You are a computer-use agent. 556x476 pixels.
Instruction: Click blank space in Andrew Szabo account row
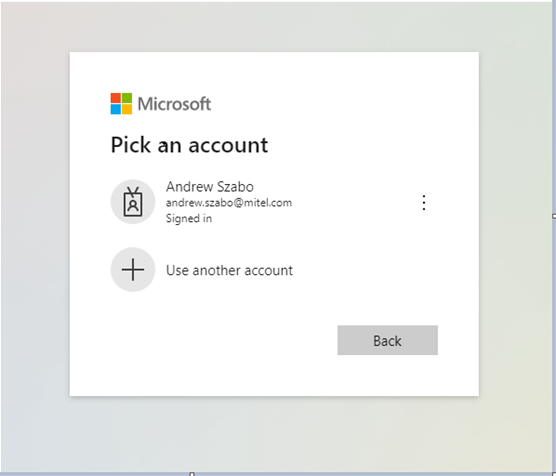click(355, 202)
